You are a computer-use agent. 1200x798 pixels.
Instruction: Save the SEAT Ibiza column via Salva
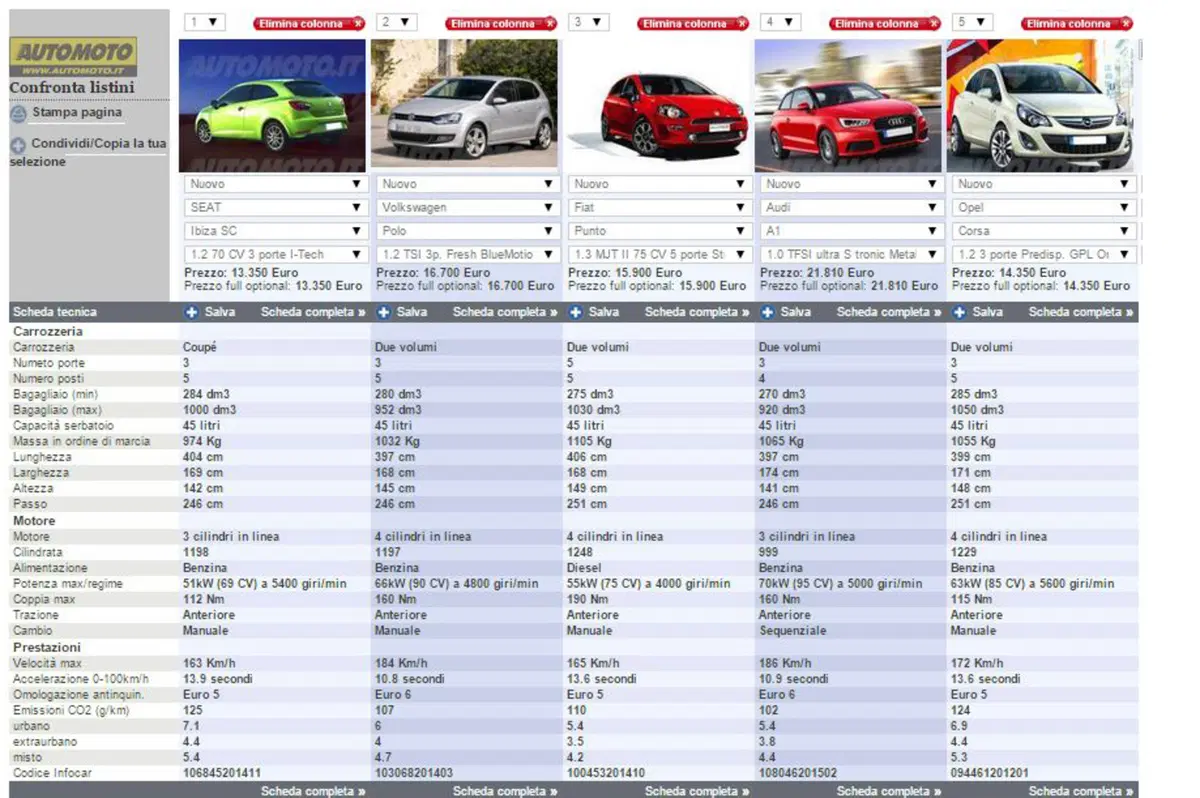220,312
